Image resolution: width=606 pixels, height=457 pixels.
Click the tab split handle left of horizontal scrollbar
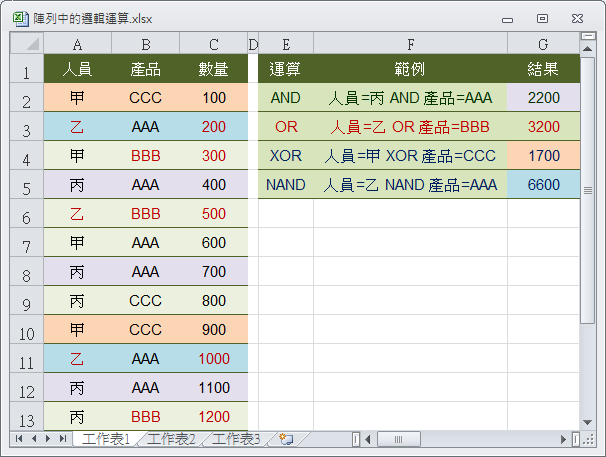click(356, 439)
